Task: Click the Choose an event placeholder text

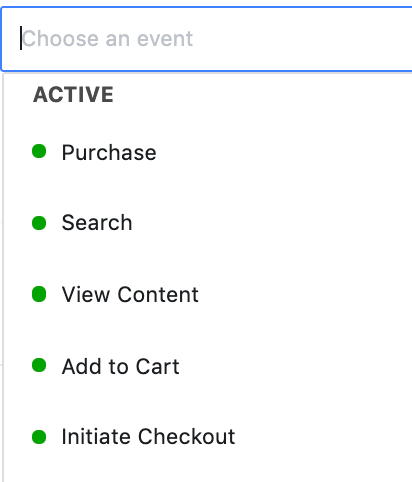Action: (107, 39)
